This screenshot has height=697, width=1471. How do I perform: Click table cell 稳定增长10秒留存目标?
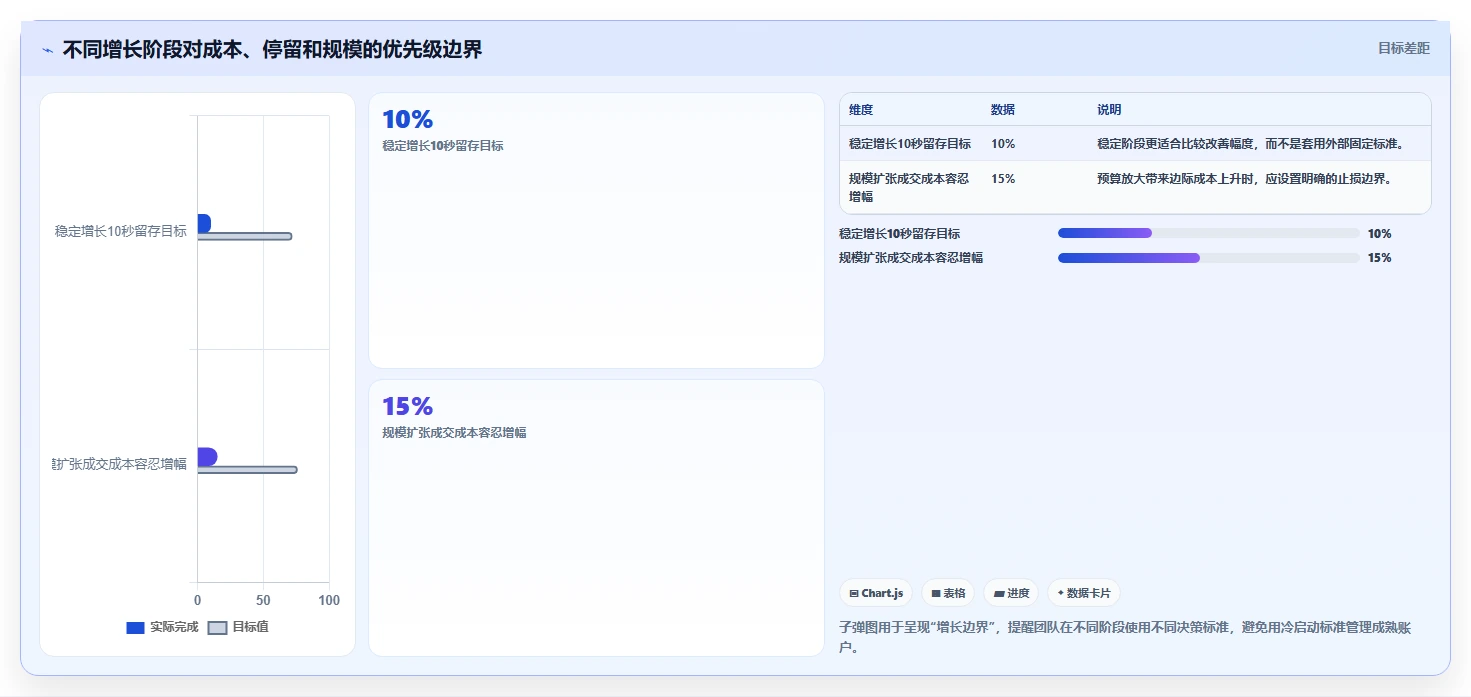[910, 144]
